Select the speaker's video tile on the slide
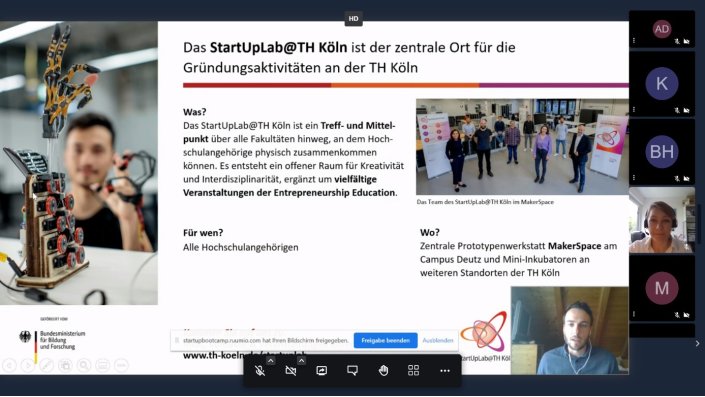 [570, 330]
